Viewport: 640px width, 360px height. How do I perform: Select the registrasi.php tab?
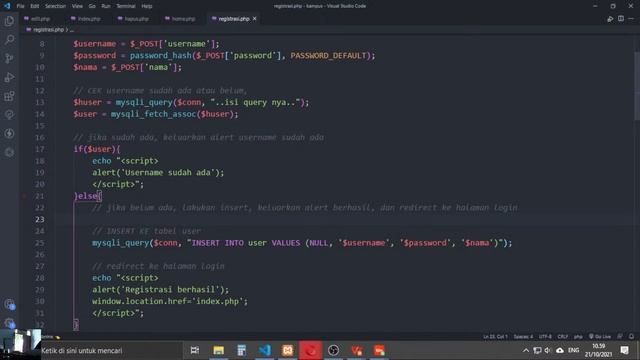(234, 19)
